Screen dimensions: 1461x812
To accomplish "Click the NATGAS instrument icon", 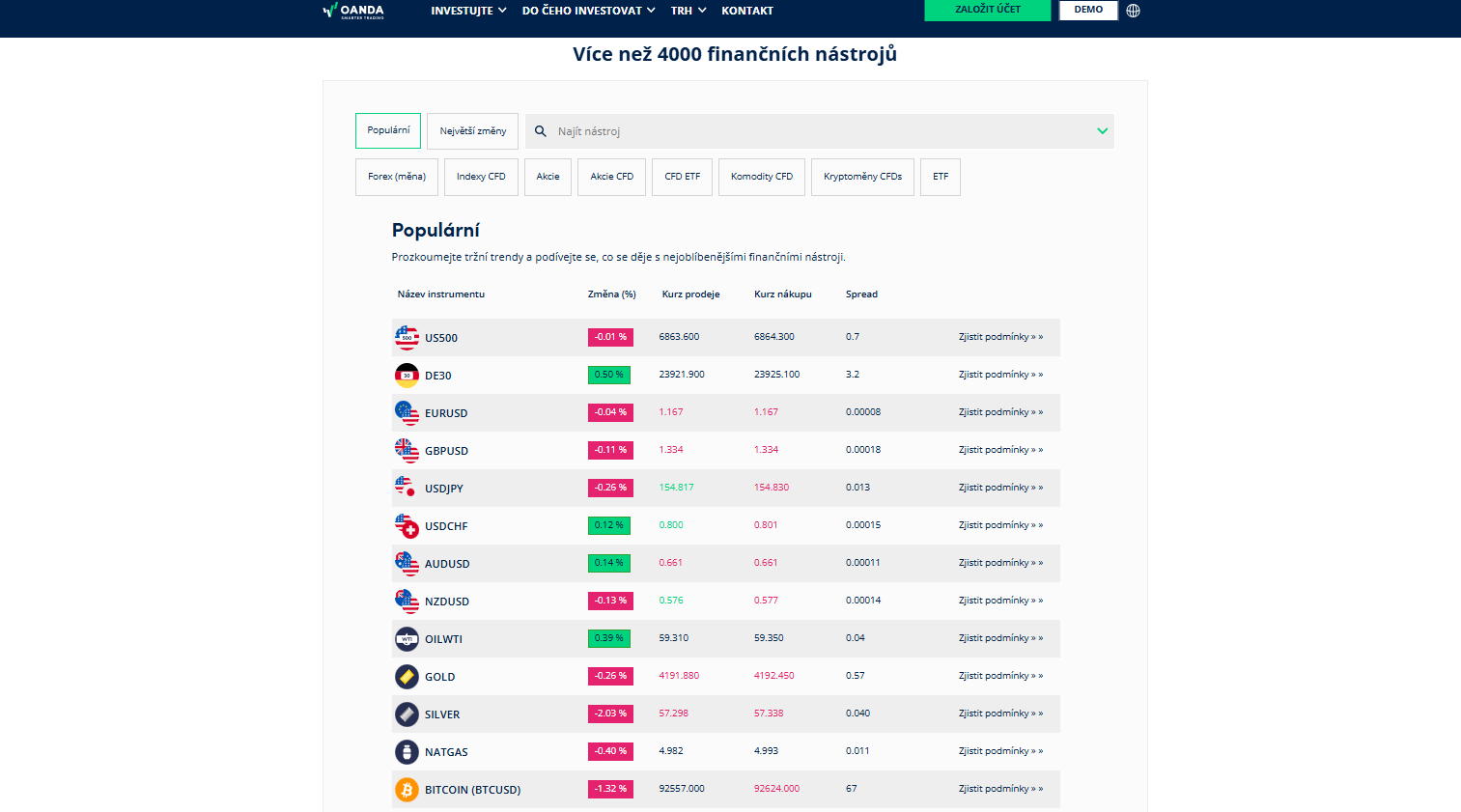I will (x=407, y=752).
